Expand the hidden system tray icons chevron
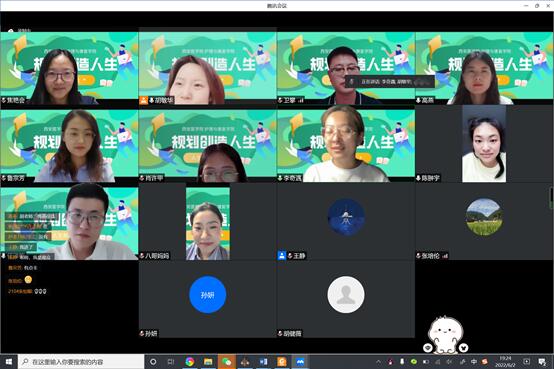Image resolution: width=554 pixels, height=369 pixels. point(378,362)
